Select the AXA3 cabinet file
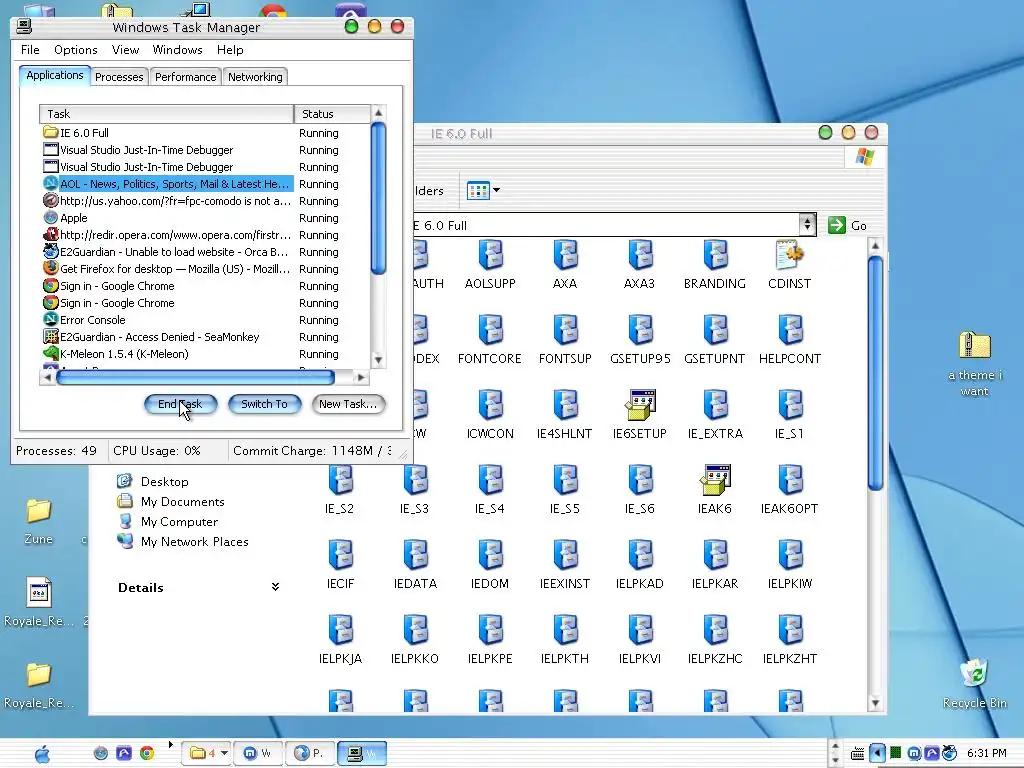1024x768 pixels. click(639, 265)
